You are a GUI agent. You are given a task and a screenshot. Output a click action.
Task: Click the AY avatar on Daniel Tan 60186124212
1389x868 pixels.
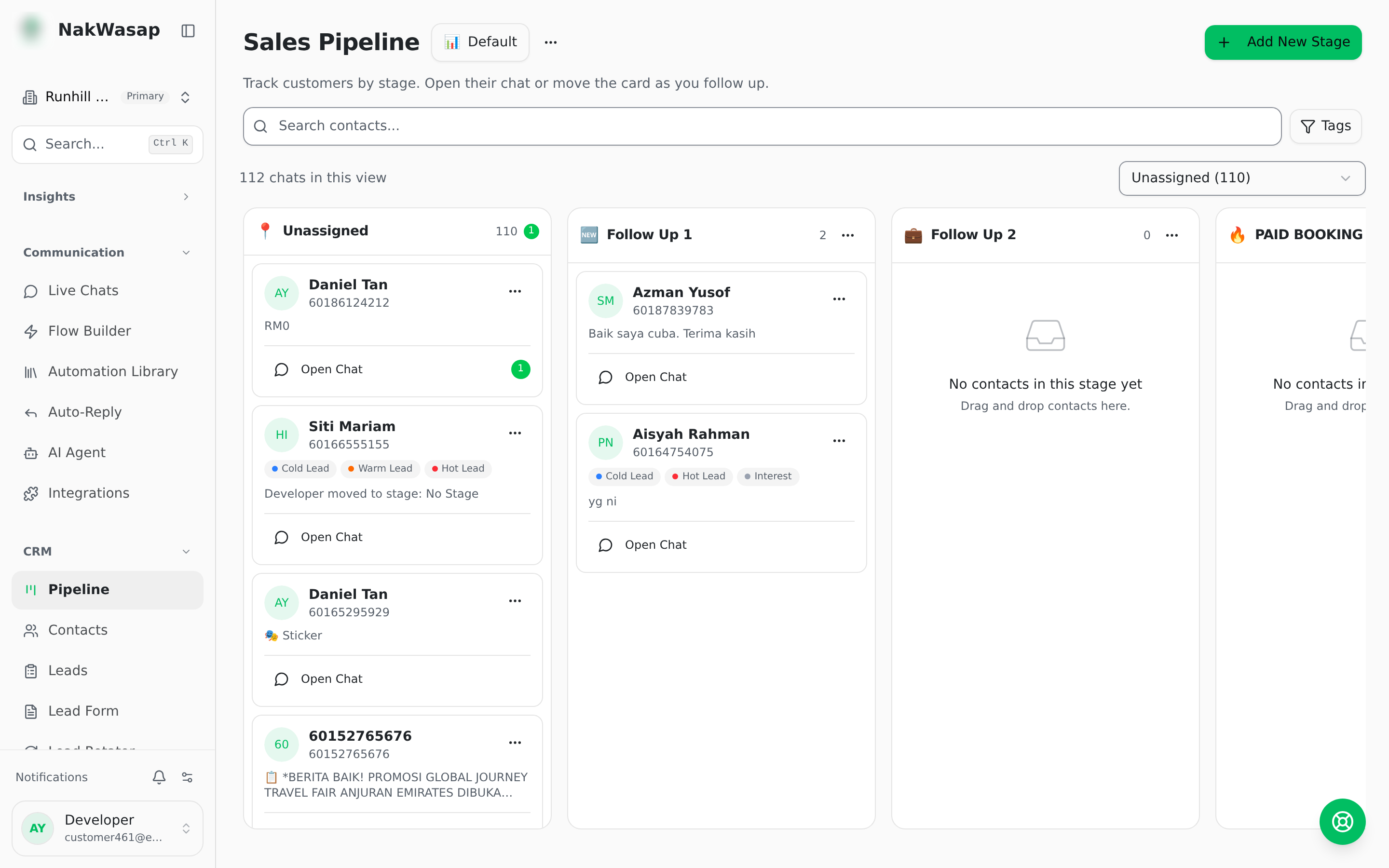(x=281, y=293)
